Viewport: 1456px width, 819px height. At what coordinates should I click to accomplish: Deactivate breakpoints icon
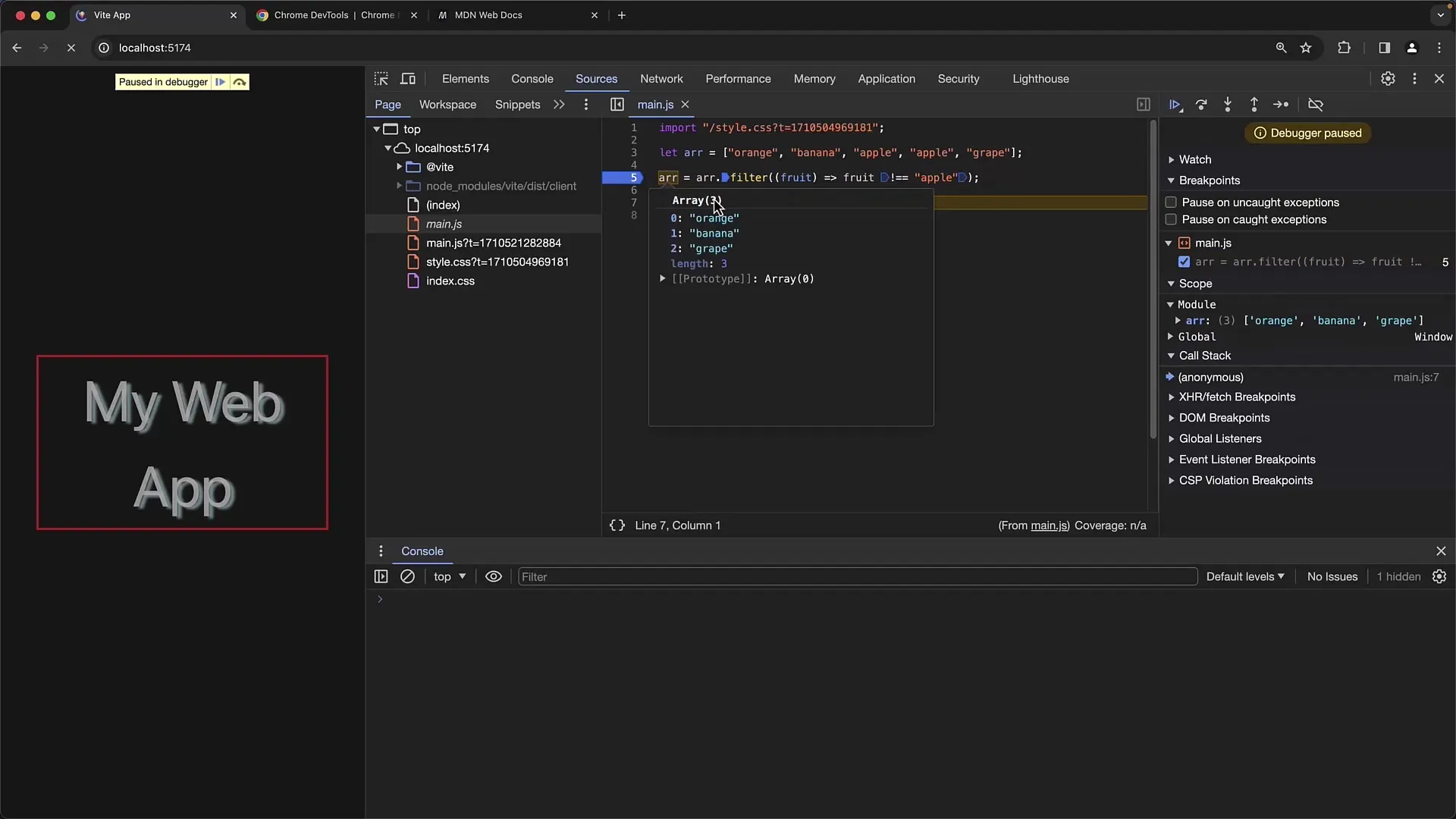[1316, 105]
